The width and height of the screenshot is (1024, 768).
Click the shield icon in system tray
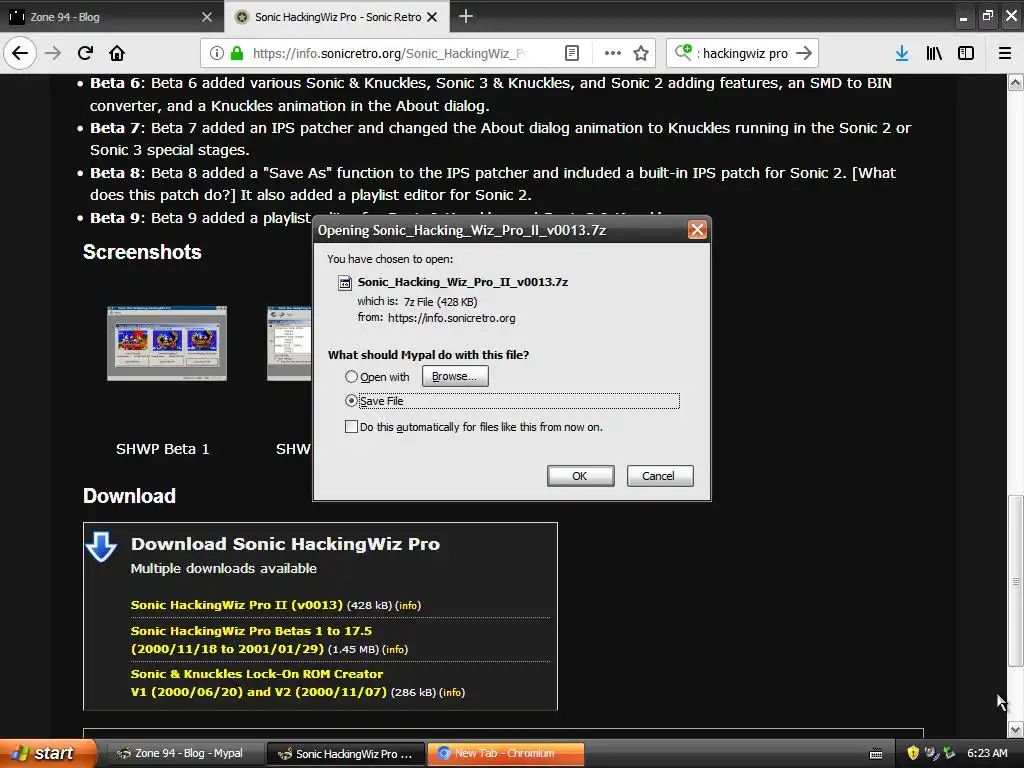pyautogui.click(x=913, y=753)
